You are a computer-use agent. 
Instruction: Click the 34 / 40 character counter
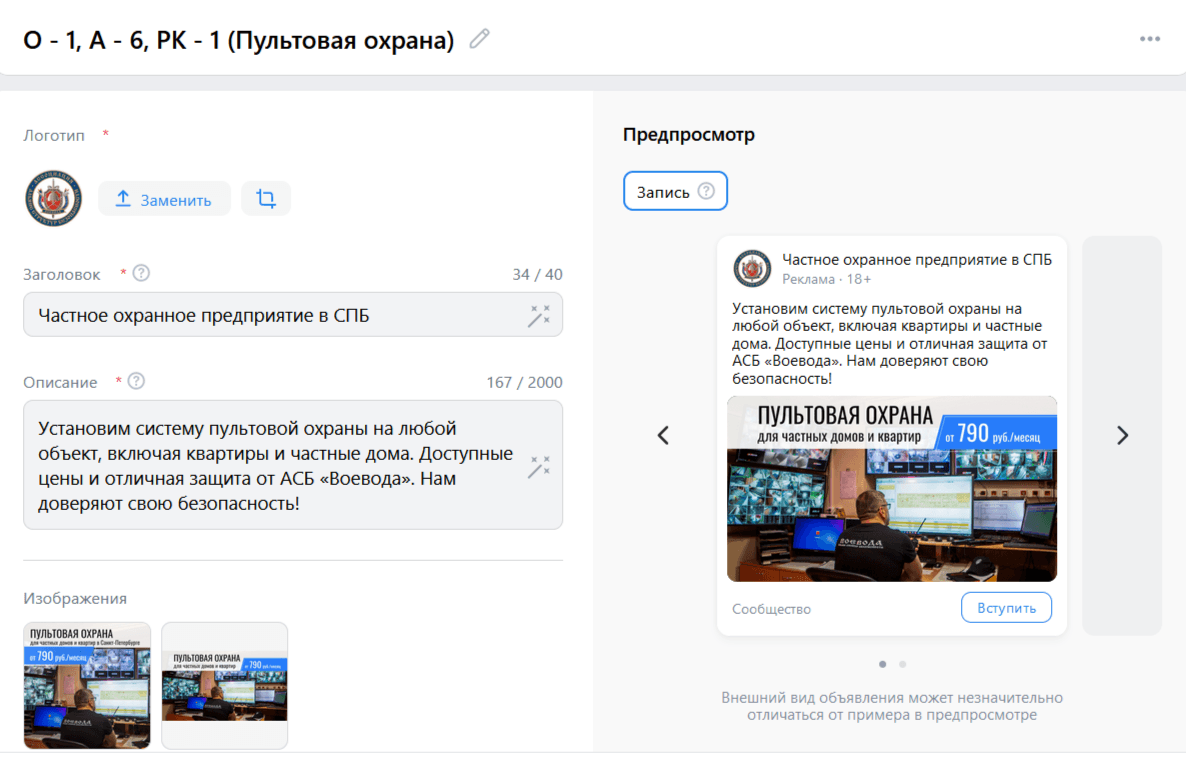pos(537,275)
